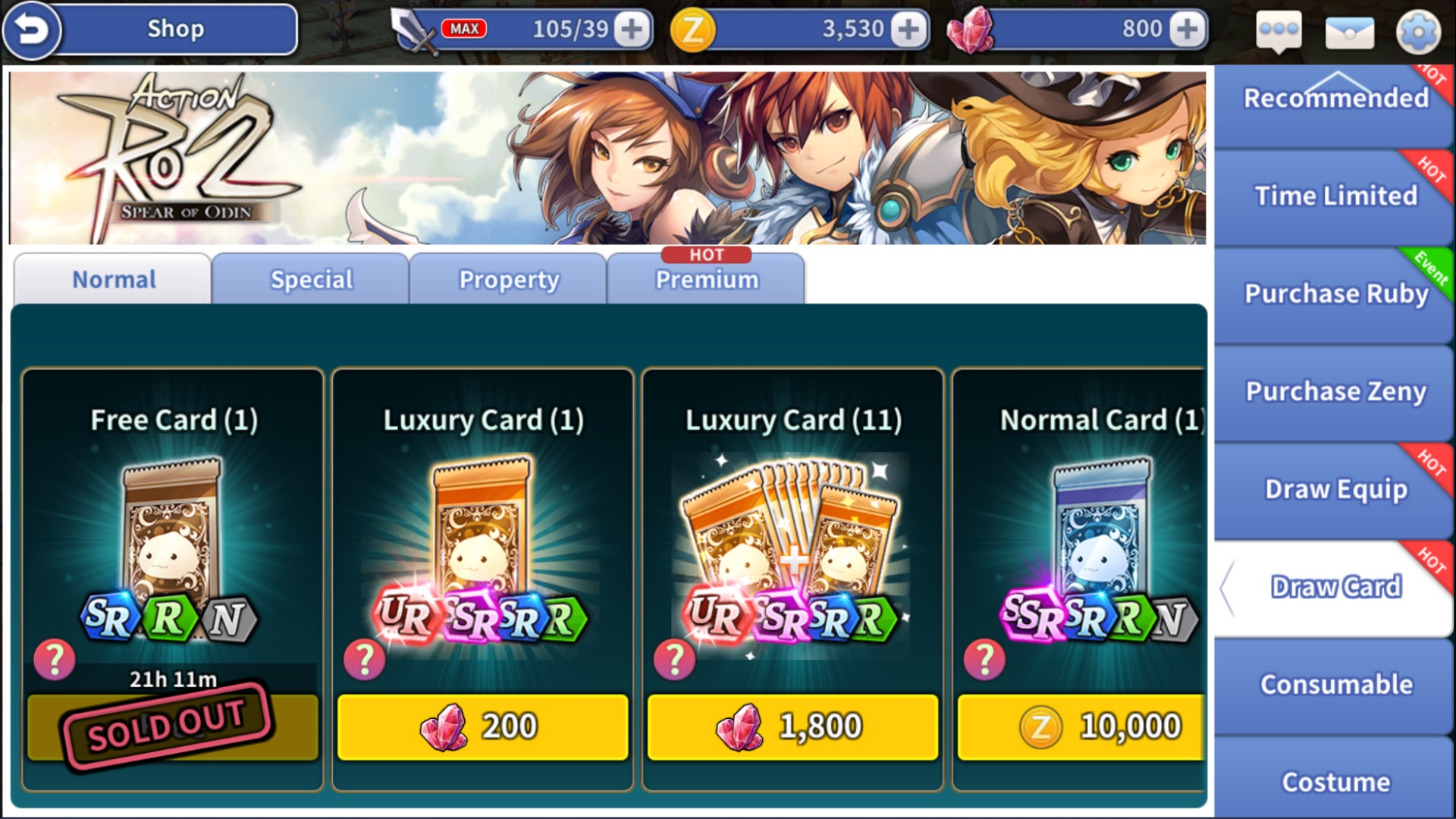Show Normal Card info question mark

(984, 659)
